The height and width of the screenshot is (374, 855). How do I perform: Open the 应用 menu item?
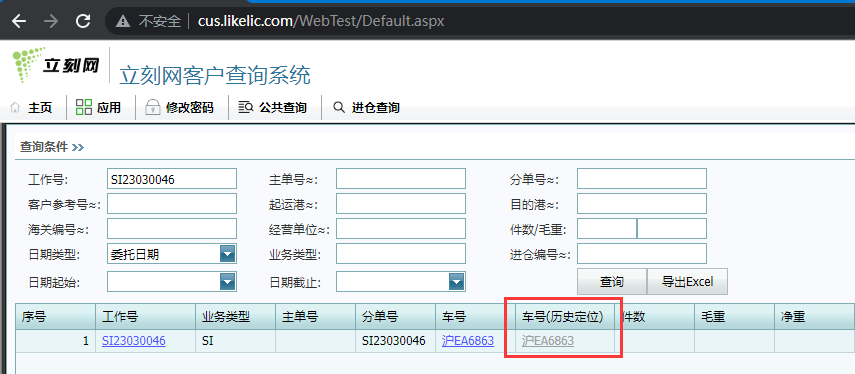click(109, 108)
